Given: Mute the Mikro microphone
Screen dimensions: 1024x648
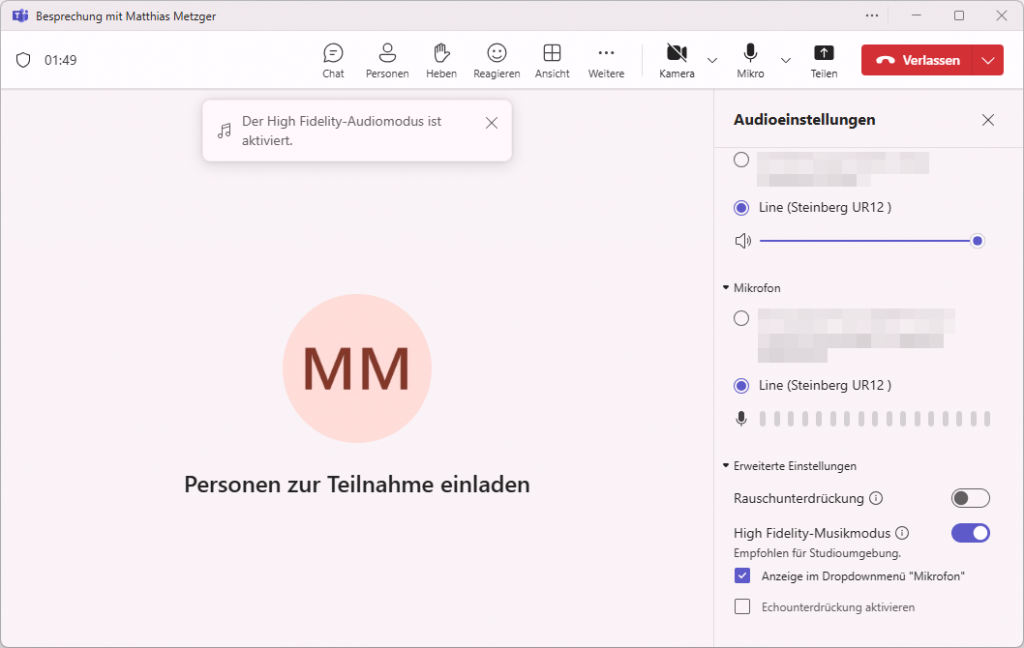Looking at the screenshot, I should 750,60.
